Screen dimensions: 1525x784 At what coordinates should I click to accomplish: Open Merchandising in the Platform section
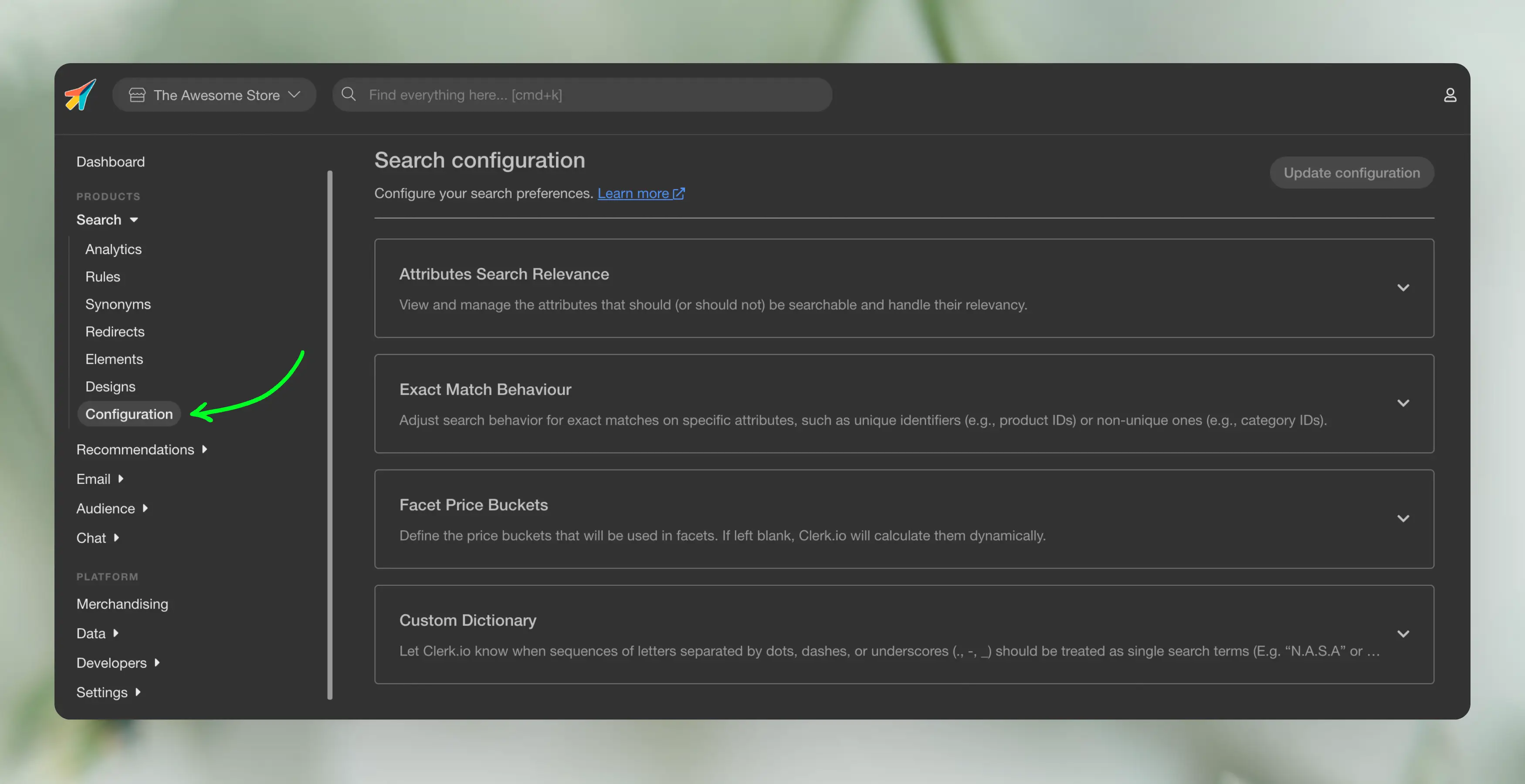122,604
